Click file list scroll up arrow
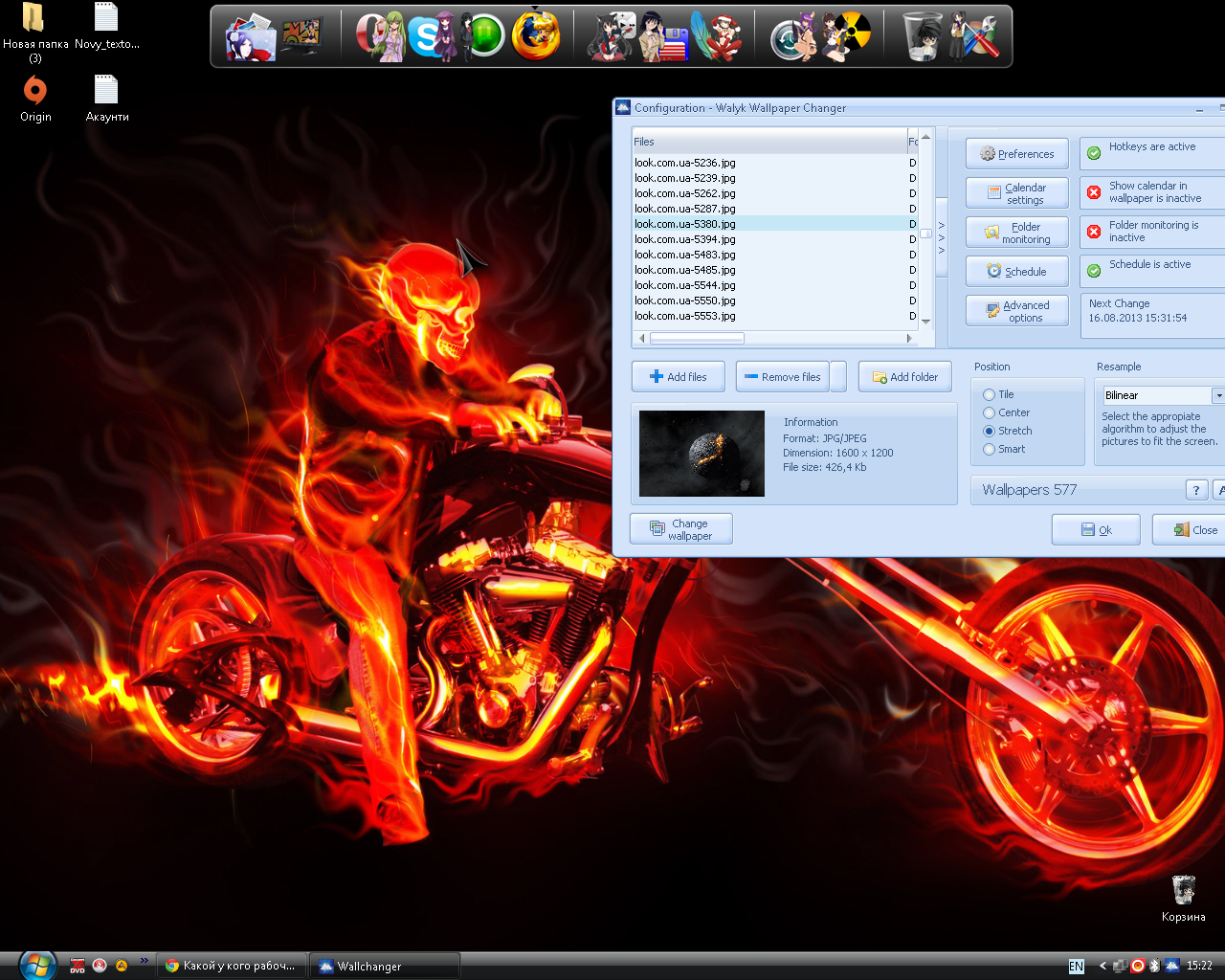 [x=925, y=137]
